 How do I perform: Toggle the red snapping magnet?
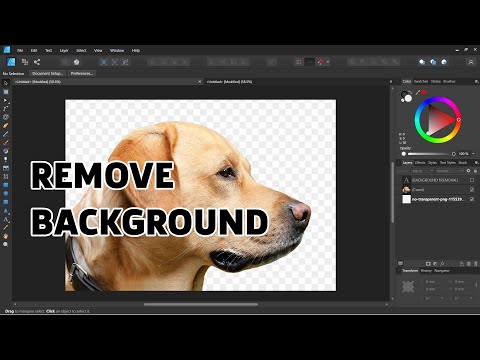pyautogui.click(x=320, y=62)
